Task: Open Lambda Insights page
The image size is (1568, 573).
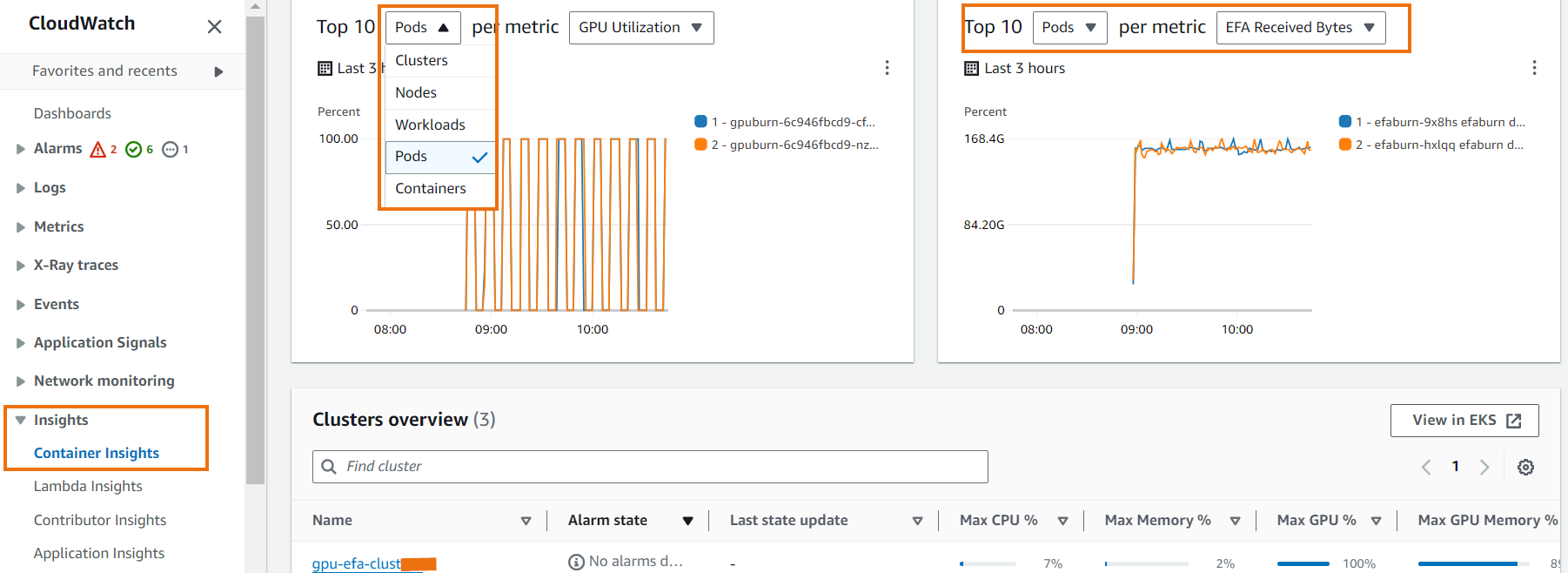Action: (88, 486)
